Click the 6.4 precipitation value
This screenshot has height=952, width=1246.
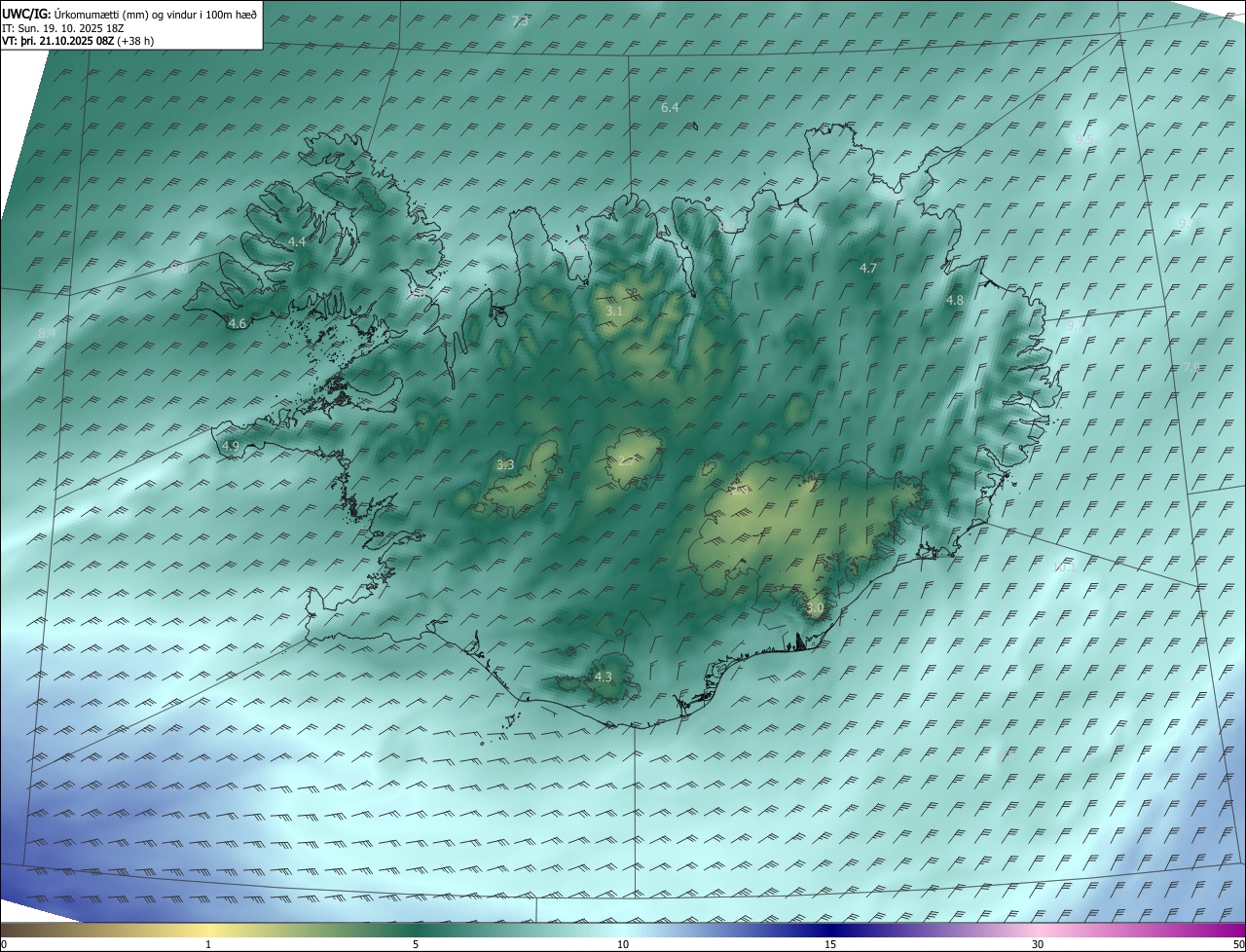(x=670, y=108)
